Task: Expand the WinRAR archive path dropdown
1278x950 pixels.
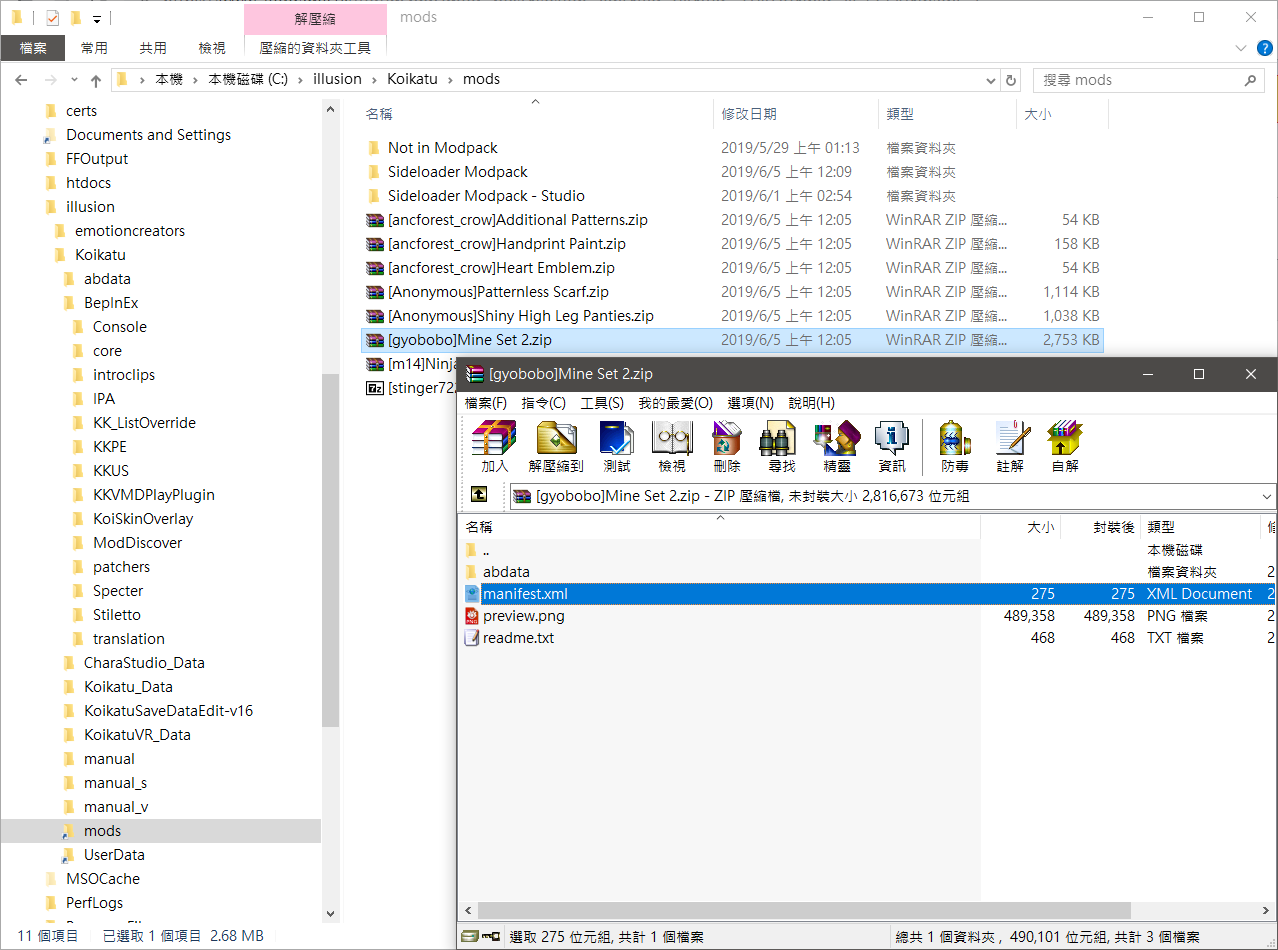Action: click(x=1267, y=496)
